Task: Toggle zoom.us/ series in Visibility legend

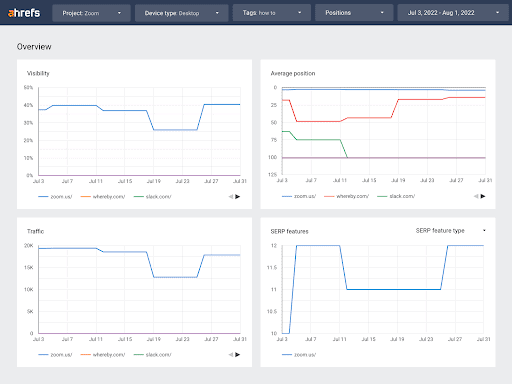Action: [55, 197]
